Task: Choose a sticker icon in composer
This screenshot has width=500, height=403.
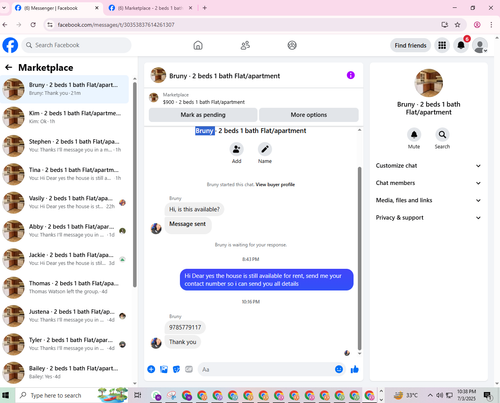Action: point(176,369)
